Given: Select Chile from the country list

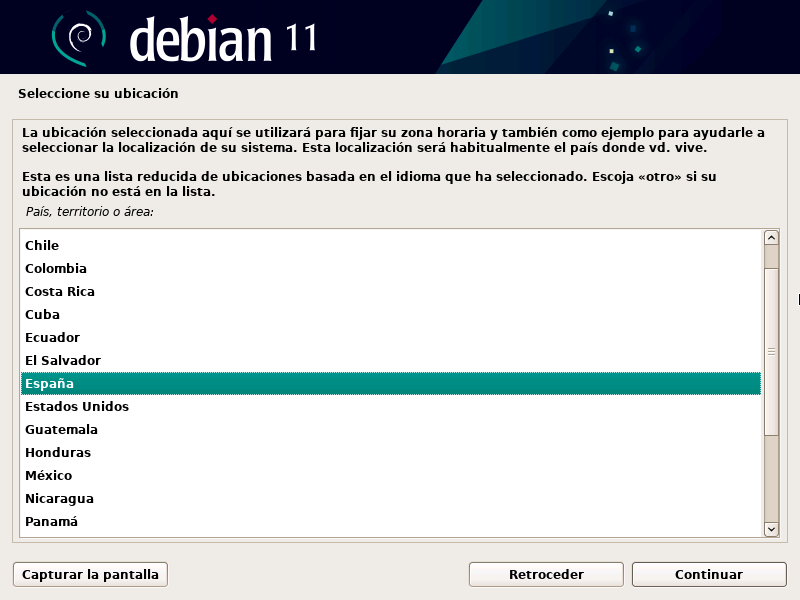Looking at the screenshot, I should pyautogui.click(x=42, y=246).
